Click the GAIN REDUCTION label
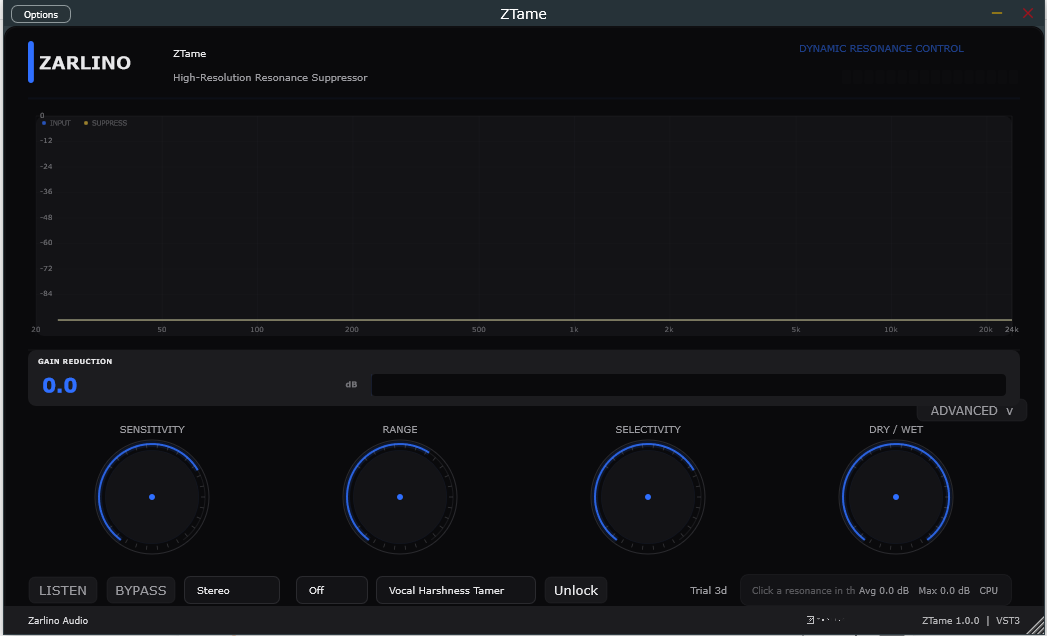The height and width of the screenshot is (636, 1047). (x=75, y=361)
